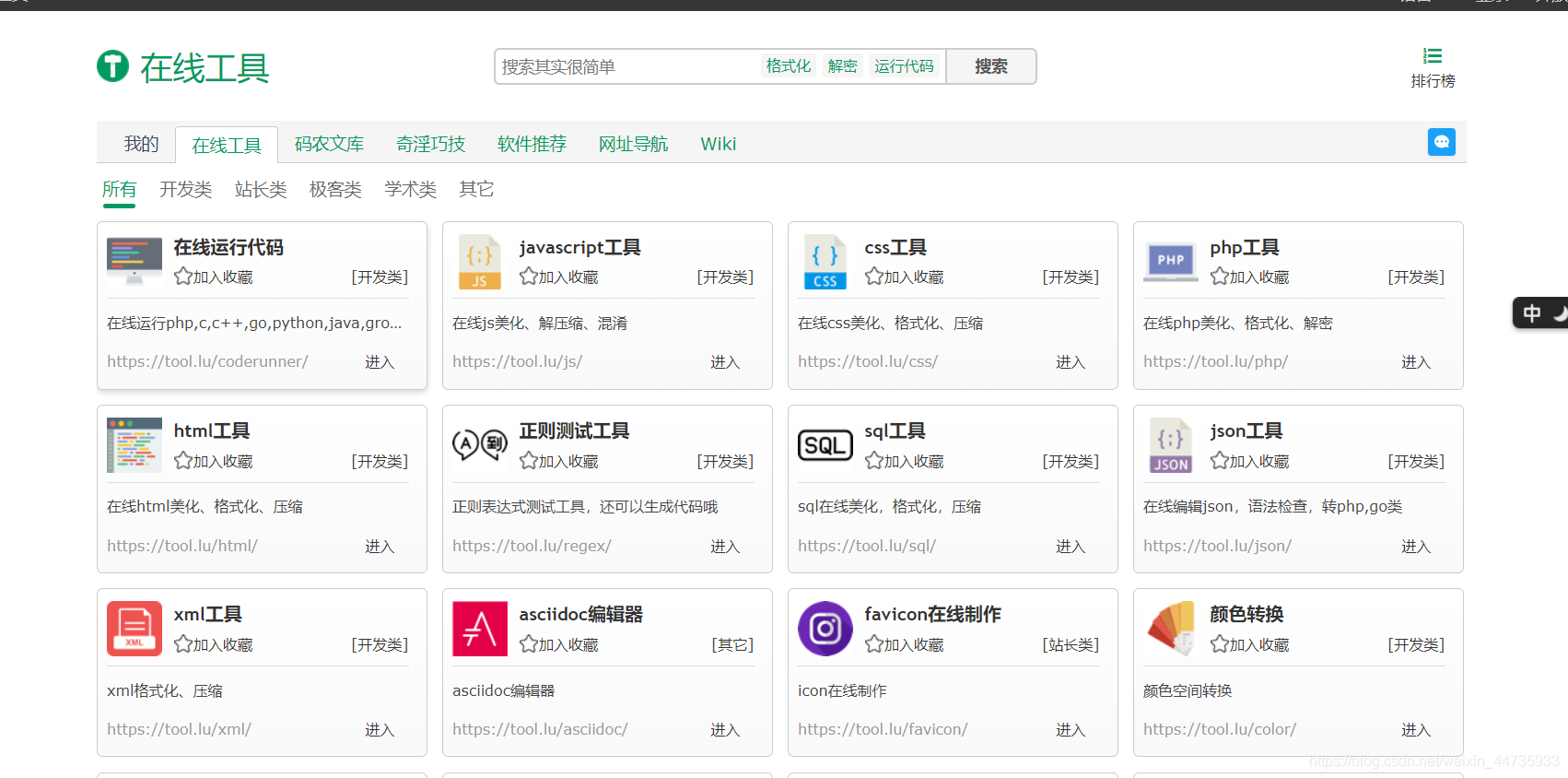Click the 格式化 search suggestion
Screen dimensions: 1568x778
789,66
